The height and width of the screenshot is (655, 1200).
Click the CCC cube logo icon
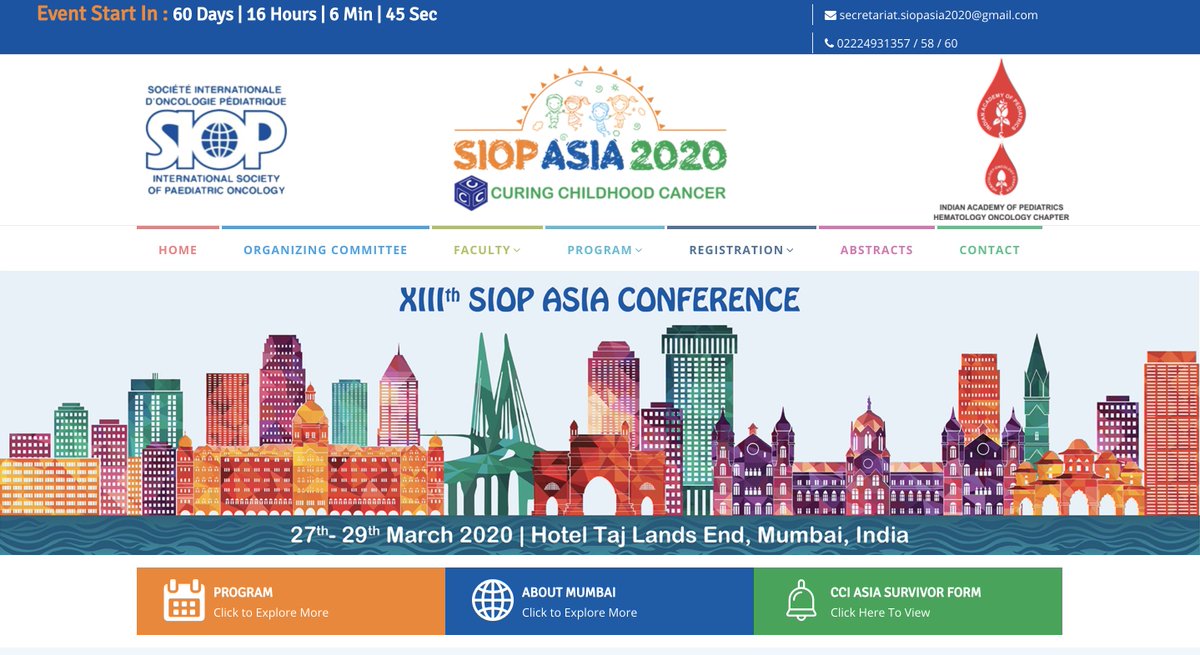point(469,192)
